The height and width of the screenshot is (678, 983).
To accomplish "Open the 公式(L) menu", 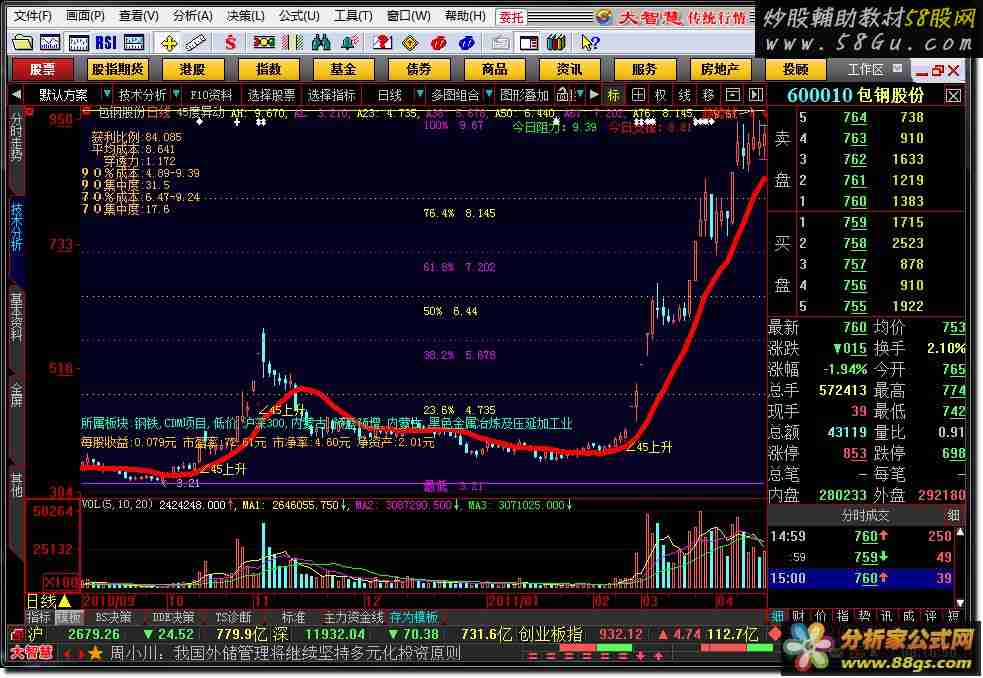I will point(297,16).
